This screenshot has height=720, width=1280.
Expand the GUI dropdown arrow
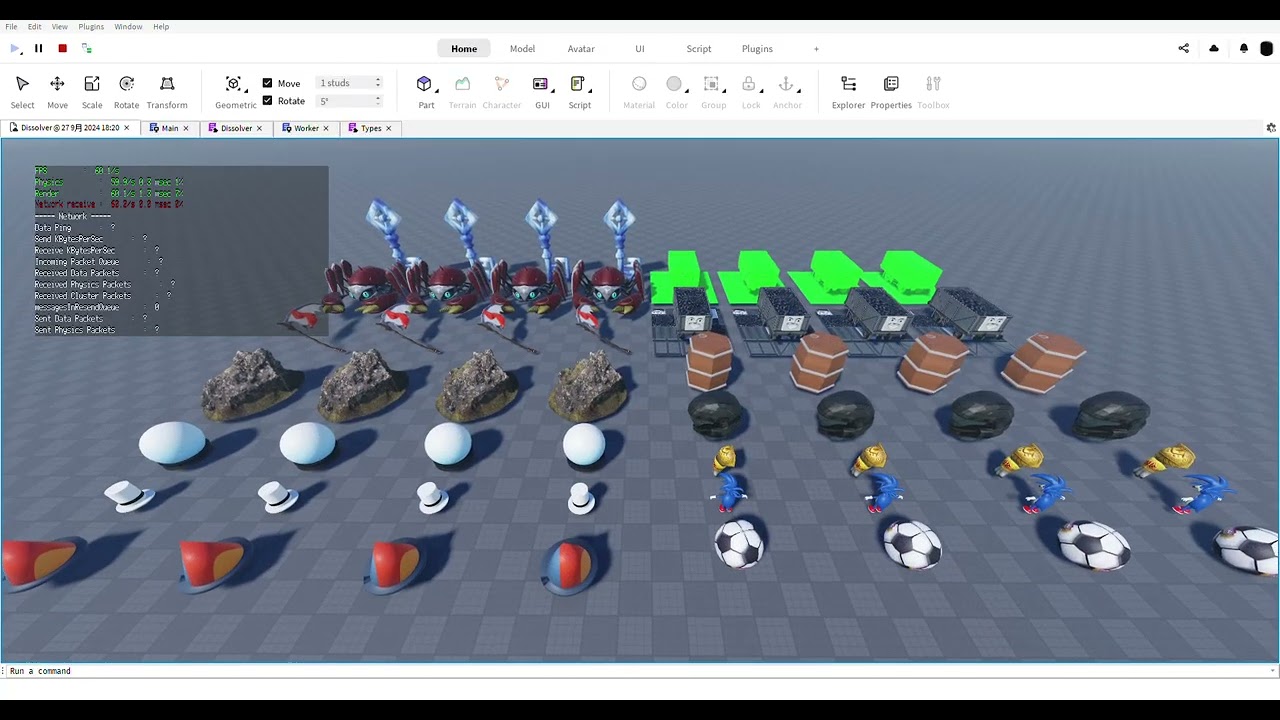pyautogui.click(x=552, y=92)
